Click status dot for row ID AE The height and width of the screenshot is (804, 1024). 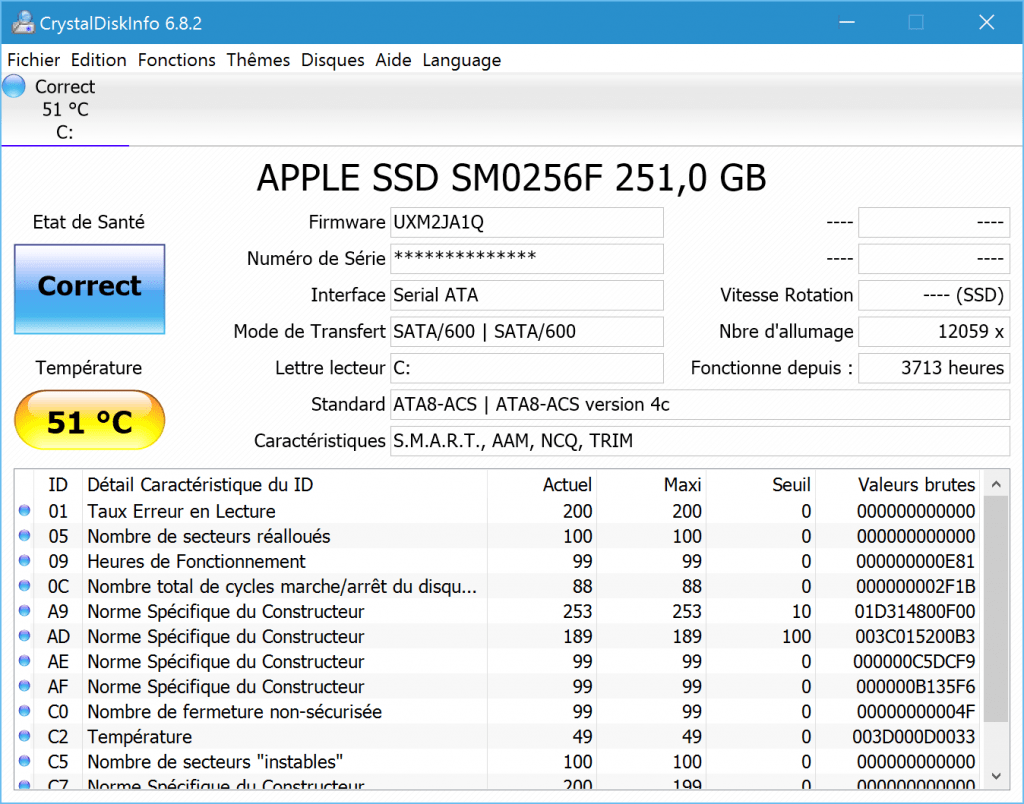point(25,661)
